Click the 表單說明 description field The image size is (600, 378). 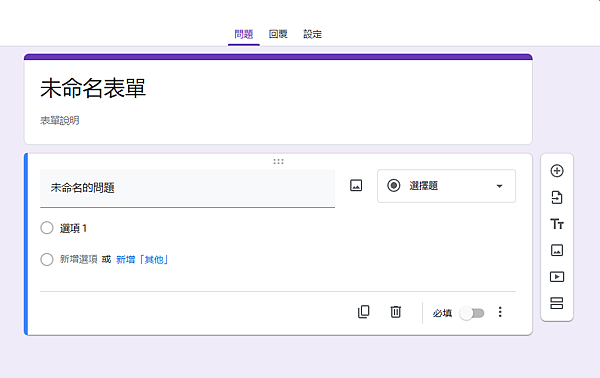60,121
